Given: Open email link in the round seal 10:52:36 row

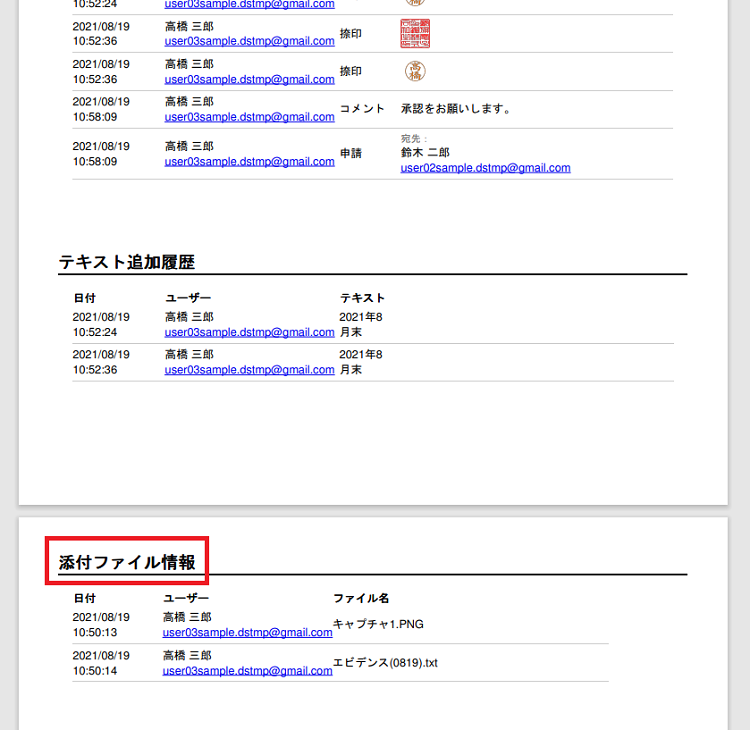Looking at the screenshot, I should (249, 79).
